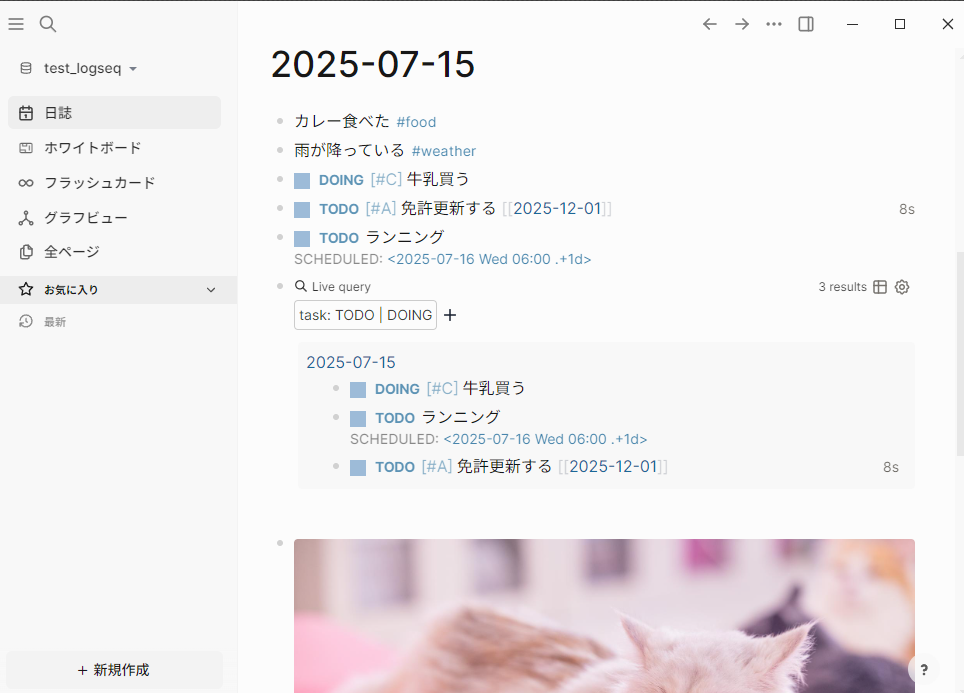Check the DOING 牛乳買う task in journal

click(302, 181)
